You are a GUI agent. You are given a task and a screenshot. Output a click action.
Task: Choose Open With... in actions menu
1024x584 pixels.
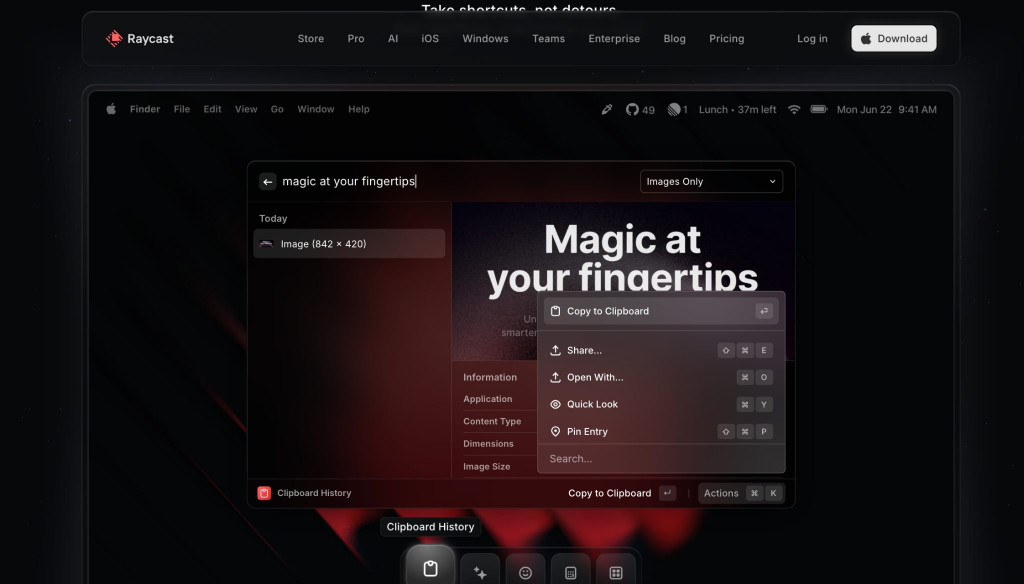[x=661, y=377]
